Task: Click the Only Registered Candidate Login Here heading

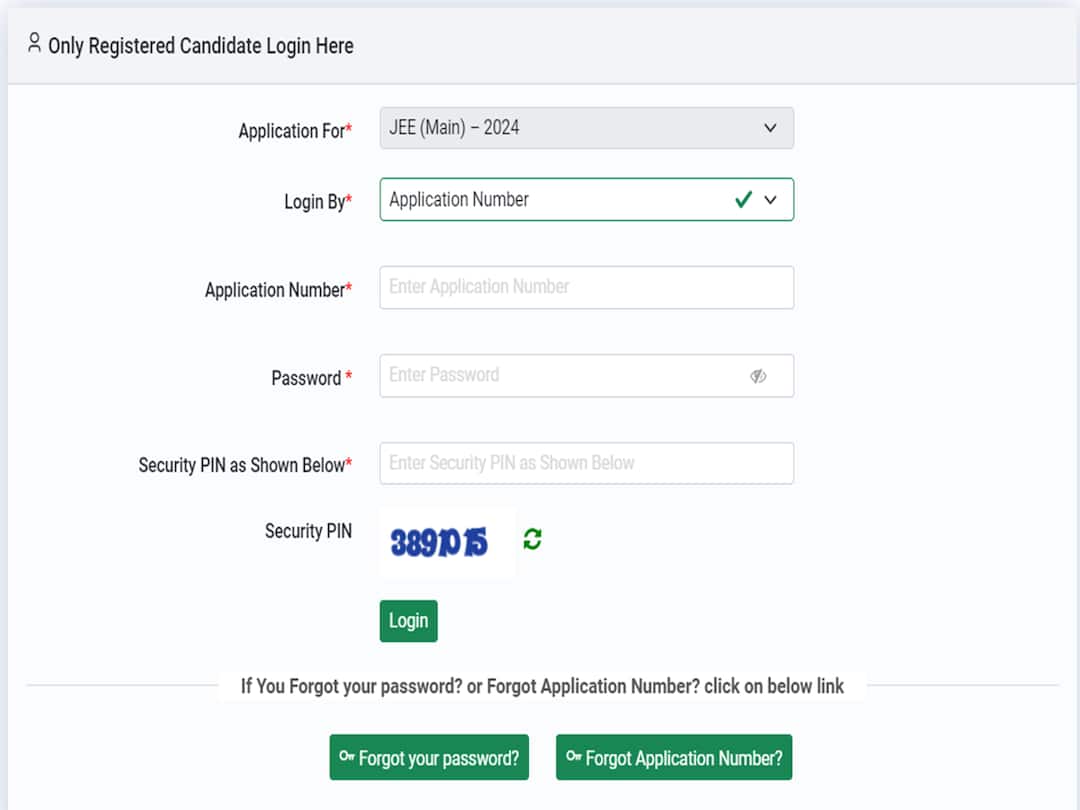Action: pyautogui.click(x=201, y=46)
